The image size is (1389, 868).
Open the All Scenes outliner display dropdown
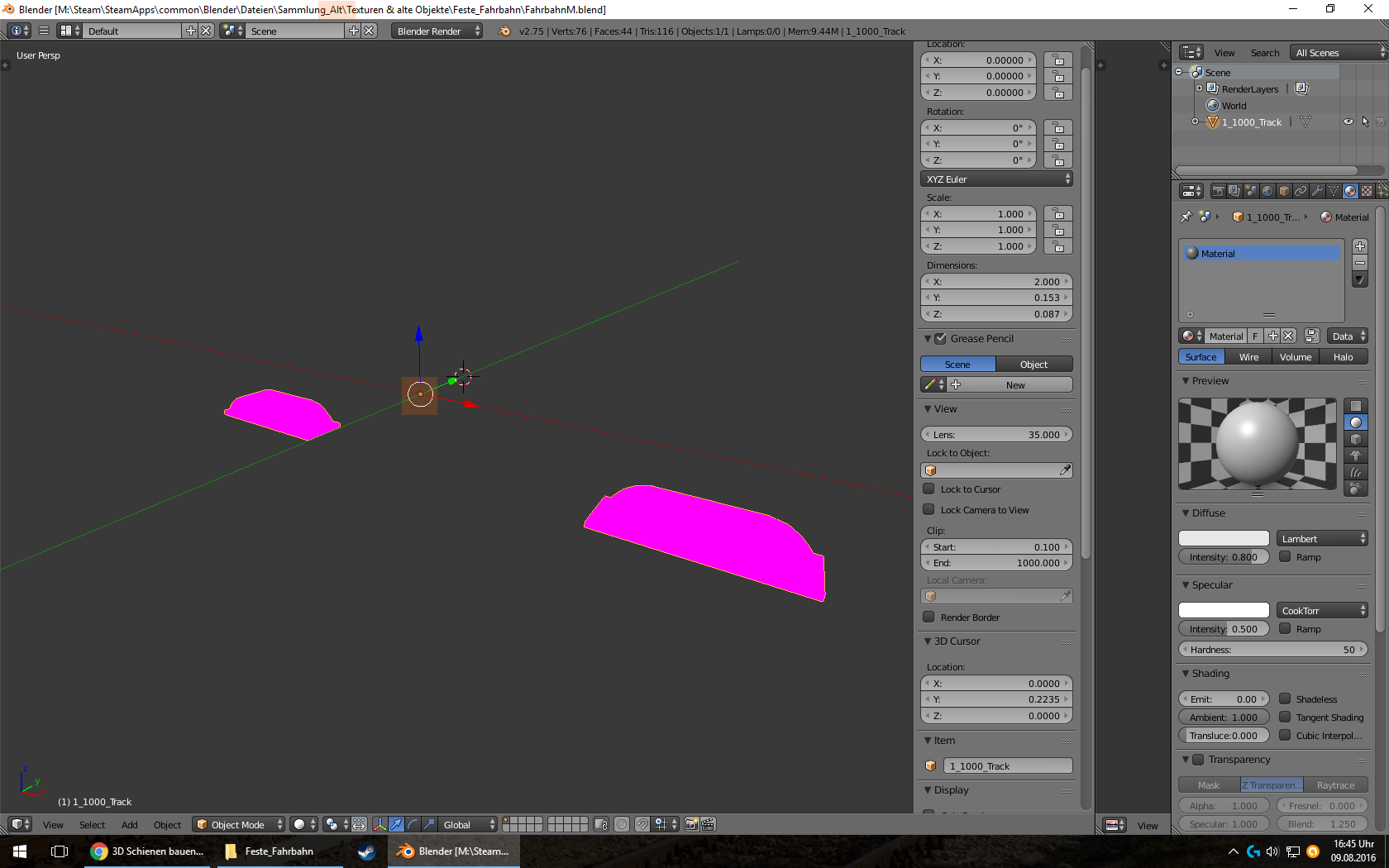(x=1339, y=52)
